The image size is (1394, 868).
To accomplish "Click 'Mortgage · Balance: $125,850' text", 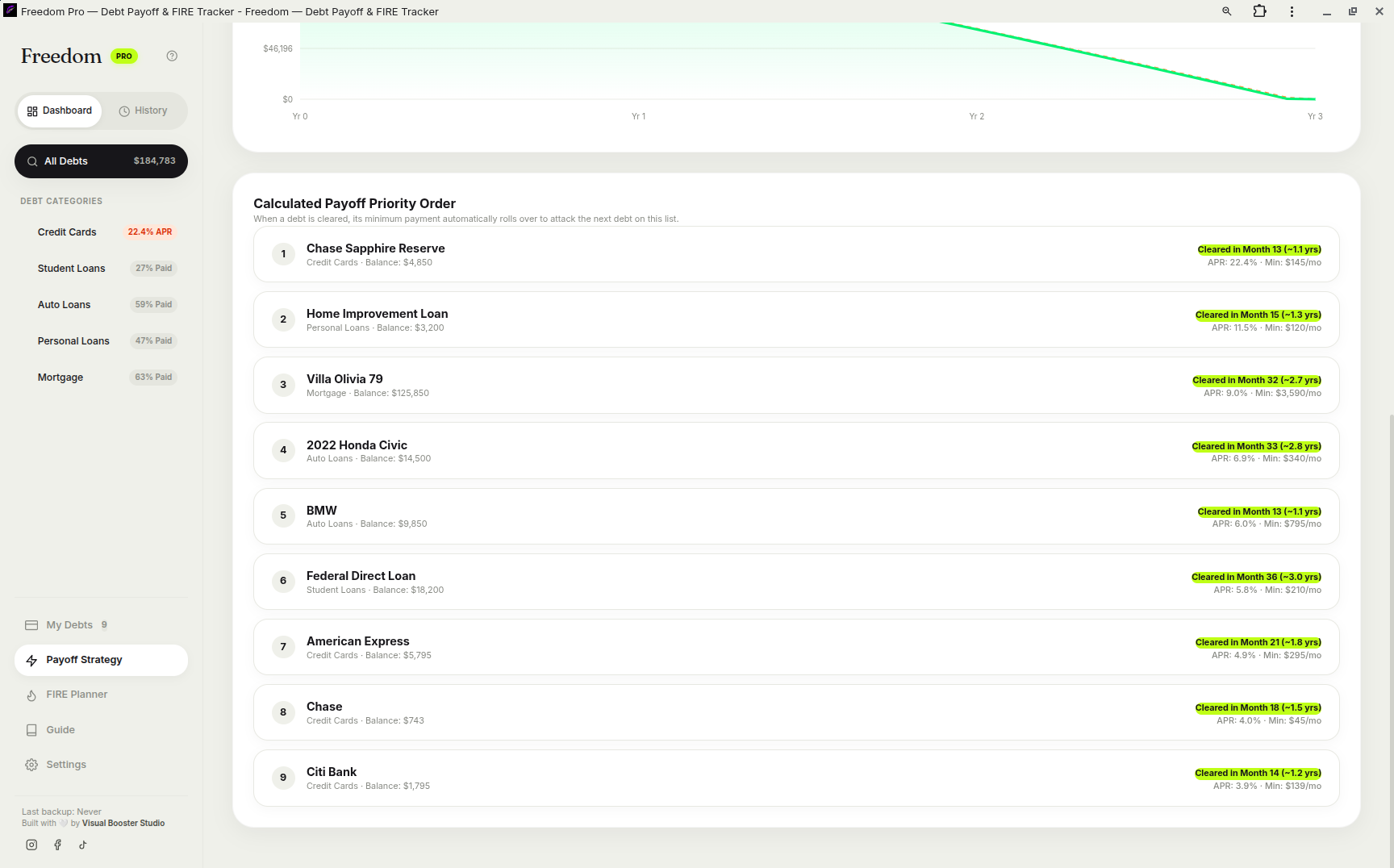I will point(368,394).
